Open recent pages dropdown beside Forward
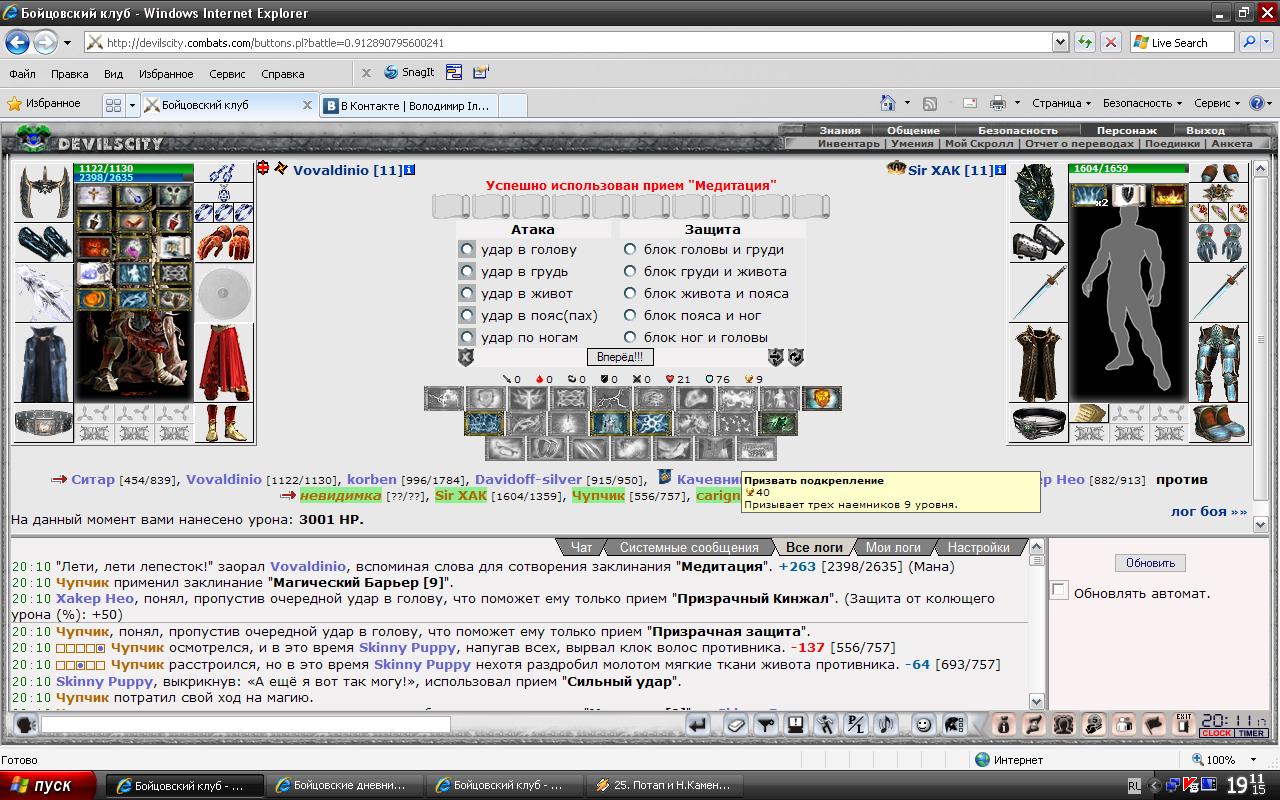Screen dimensions: 1280x800 pyautogui.click(x=67, y=43)
